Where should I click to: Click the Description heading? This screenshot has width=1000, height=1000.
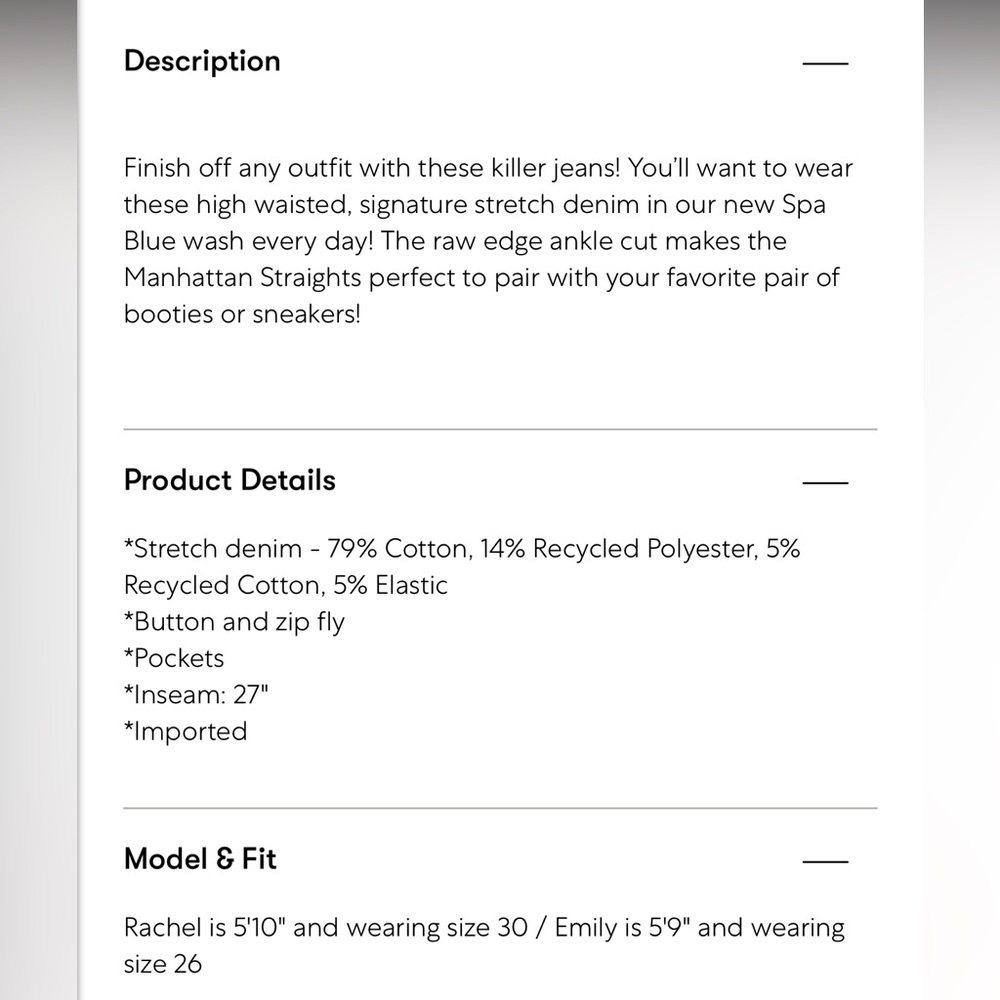(x=202, y=62)
